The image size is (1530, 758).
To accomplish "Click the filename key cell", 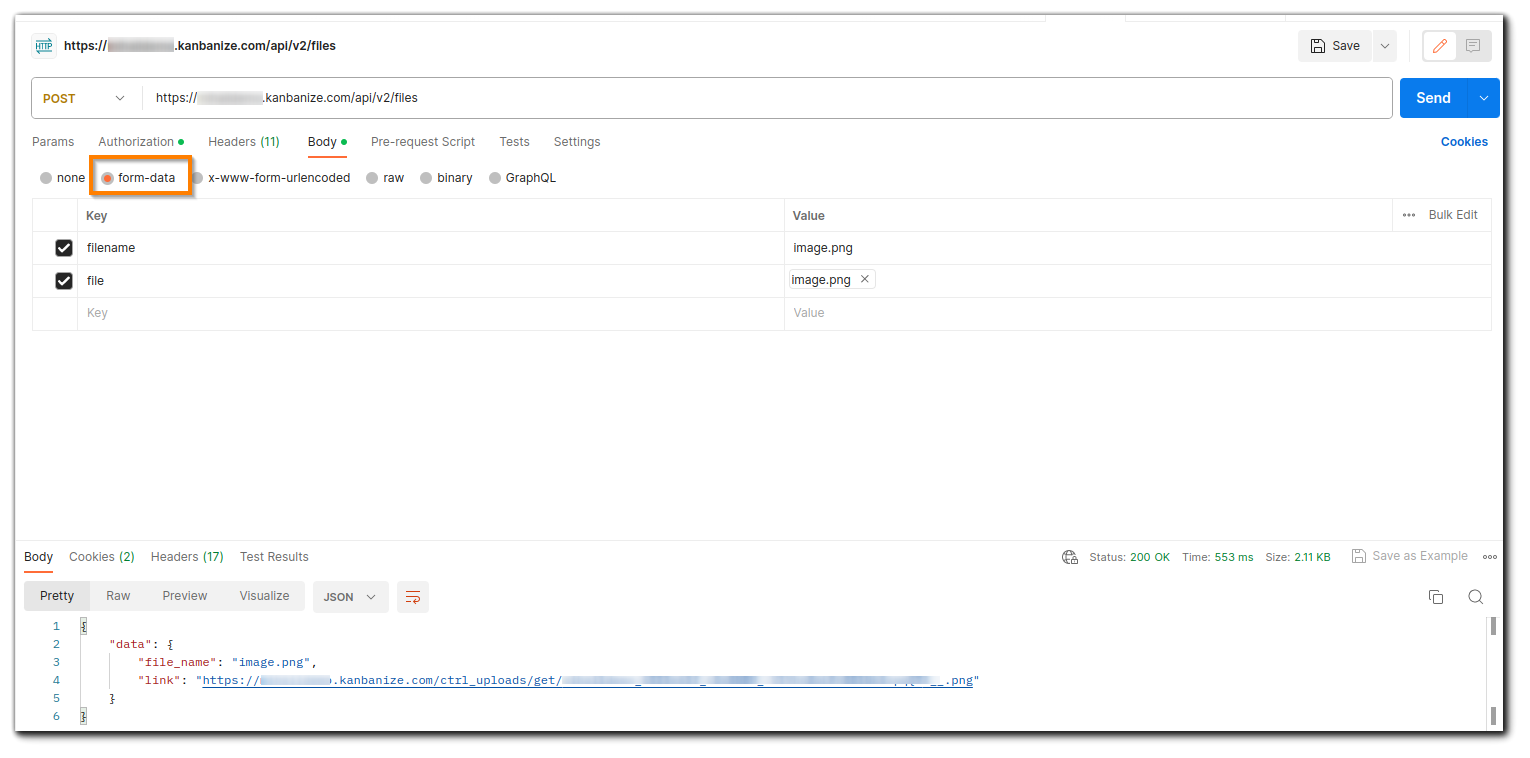I will (x=431, y=248).
